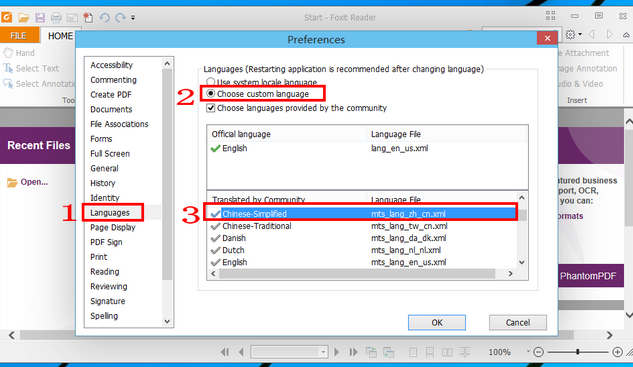
Task: Click the Save disk icon in quick access toolbar
Action: click(40, 17)
